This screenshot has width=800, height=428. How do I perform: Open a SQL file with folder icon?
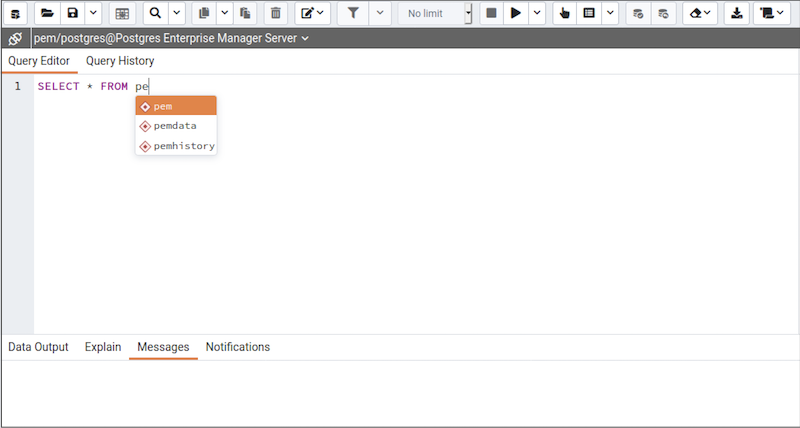[x=47, y=14]
